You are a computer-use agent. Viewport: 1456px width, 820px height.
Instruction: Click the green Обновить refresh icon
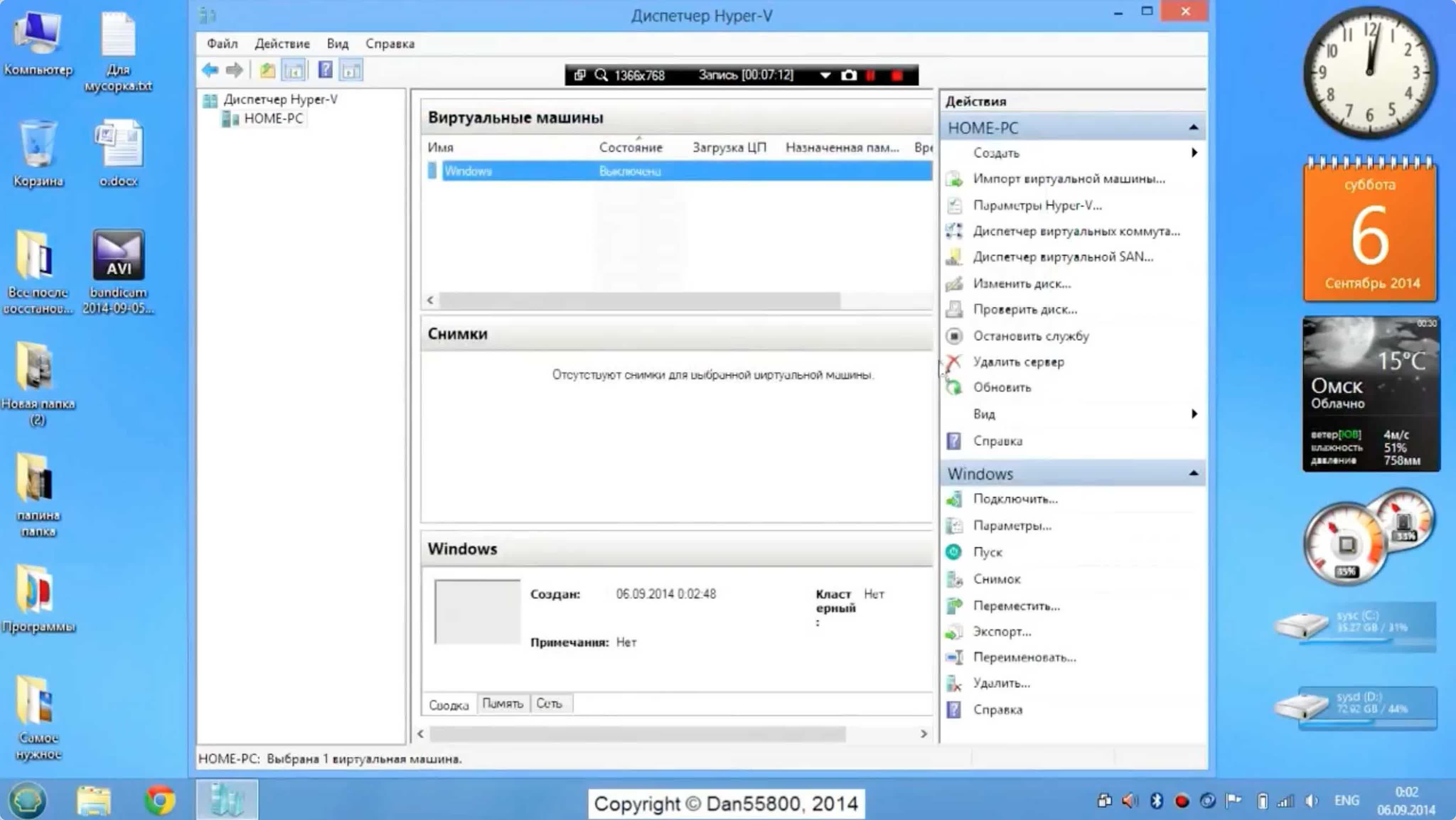pos(954,387)
